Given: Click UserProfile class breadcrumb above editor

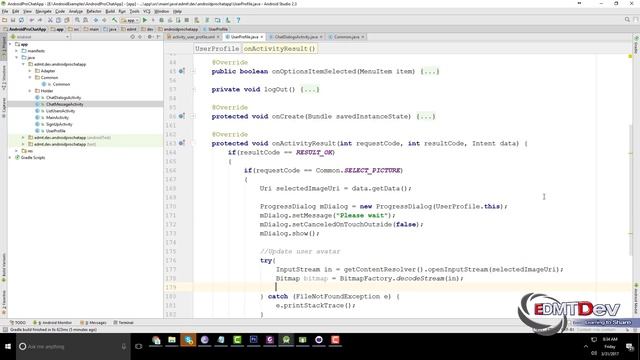Looking at the screenshot, I should click(x=217, y=49).
